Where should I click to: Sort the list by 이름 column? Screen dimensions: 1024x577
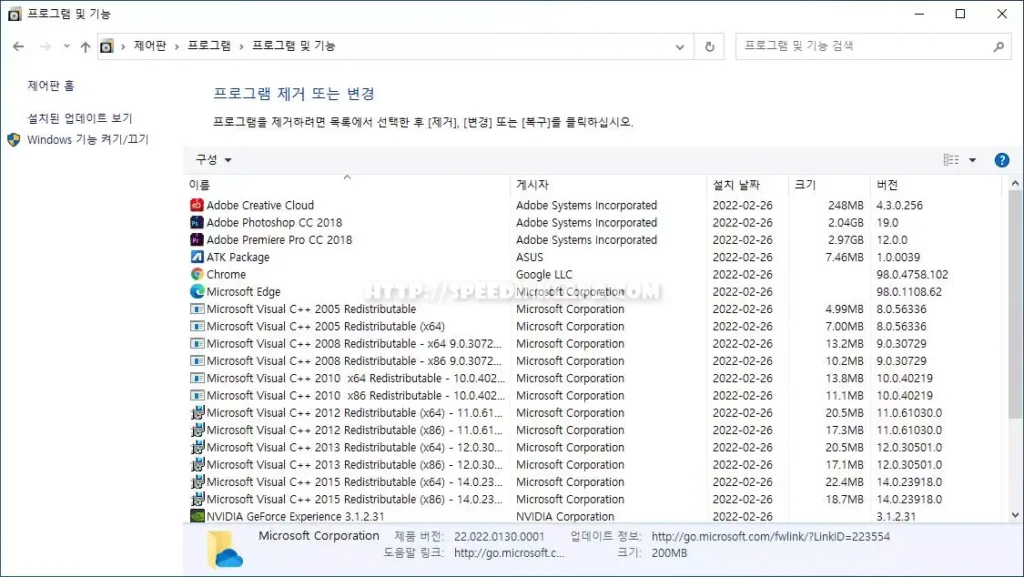click(347, 185)
